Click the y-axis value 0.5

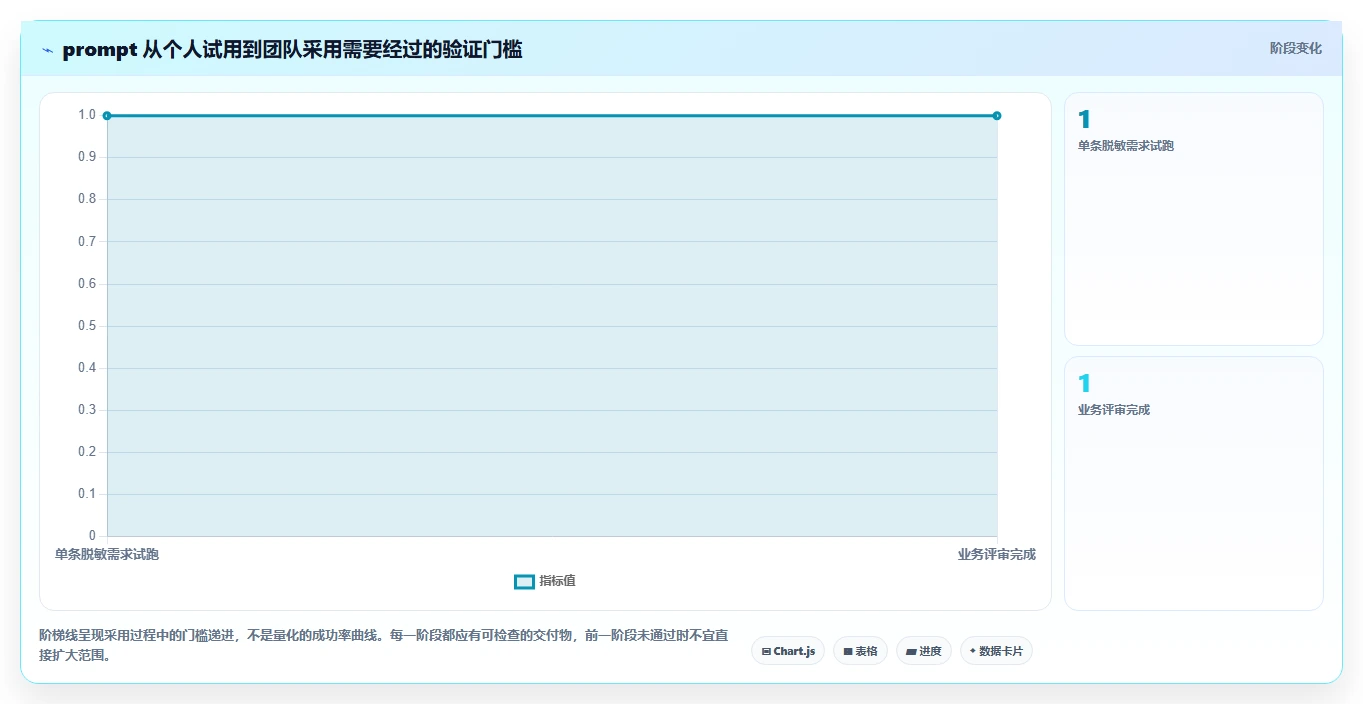point(87,326)
